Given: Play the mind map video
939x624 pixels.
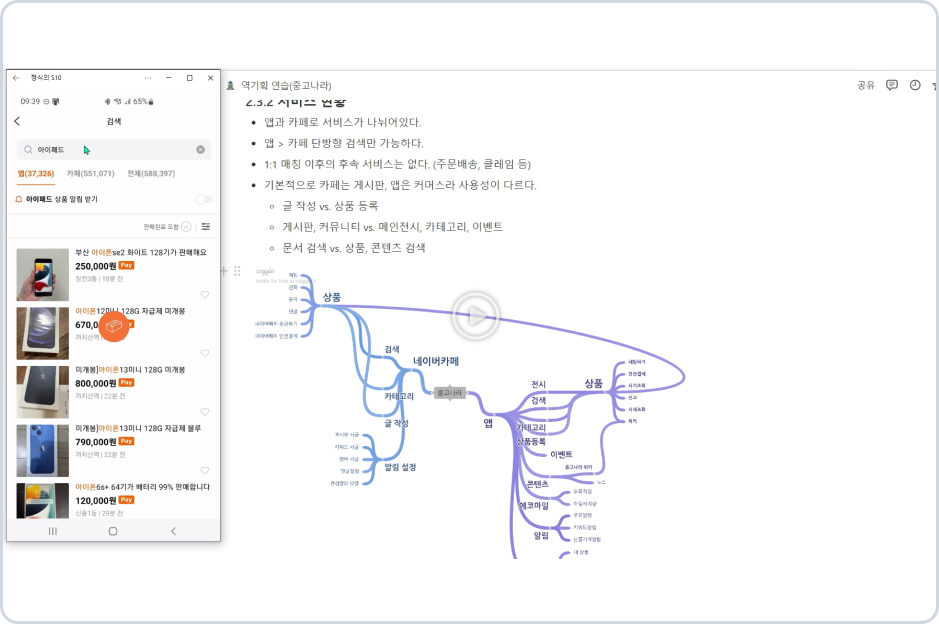Looking at the screenshot, I should (475, 315).
